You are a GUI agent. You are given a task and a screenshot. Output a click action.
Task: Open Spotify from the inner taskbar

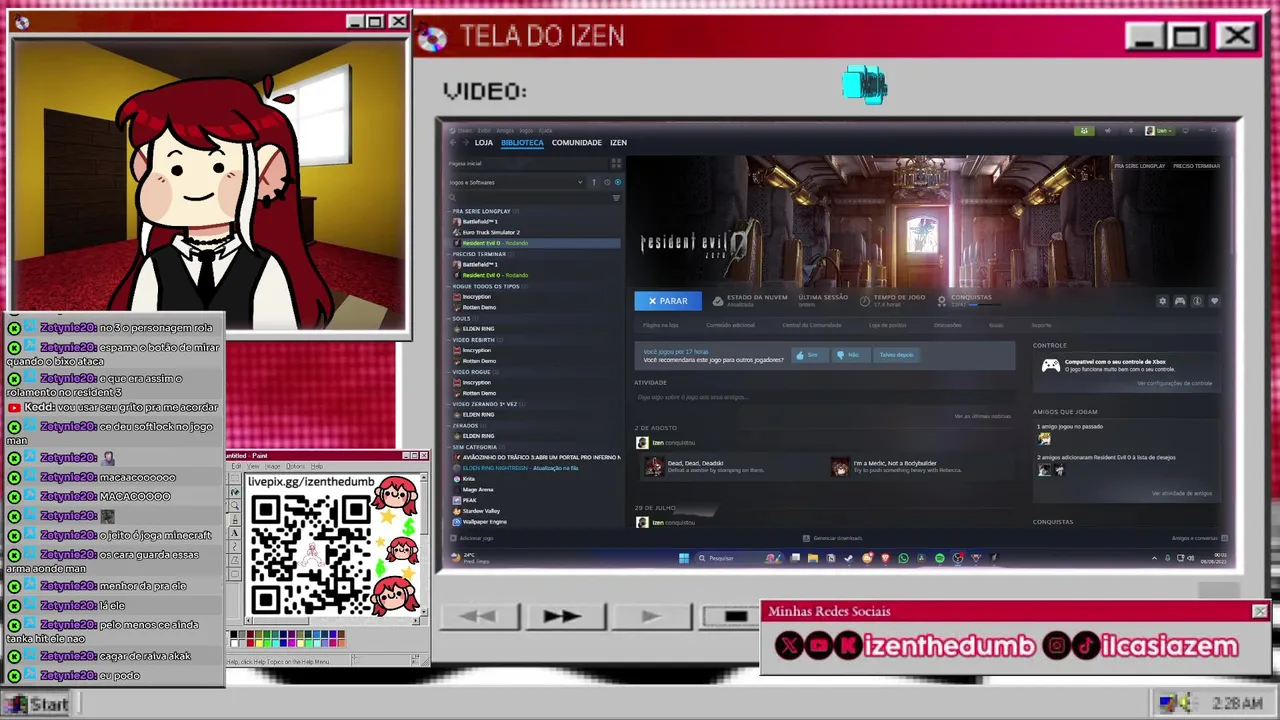click(939, 558)
